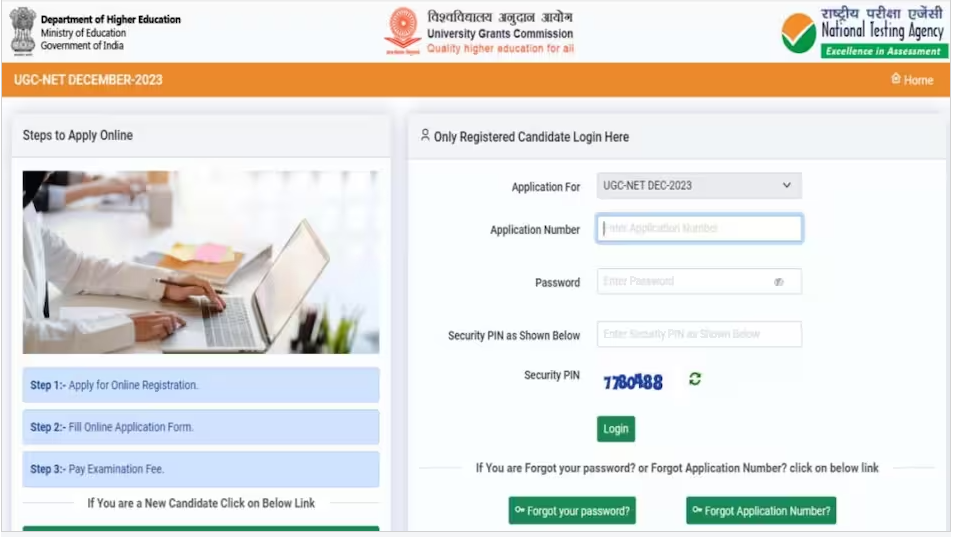The image size is (956, 537).
Task: Click the candidate user icon beside login heading
Action: click(x=425, y=135)
